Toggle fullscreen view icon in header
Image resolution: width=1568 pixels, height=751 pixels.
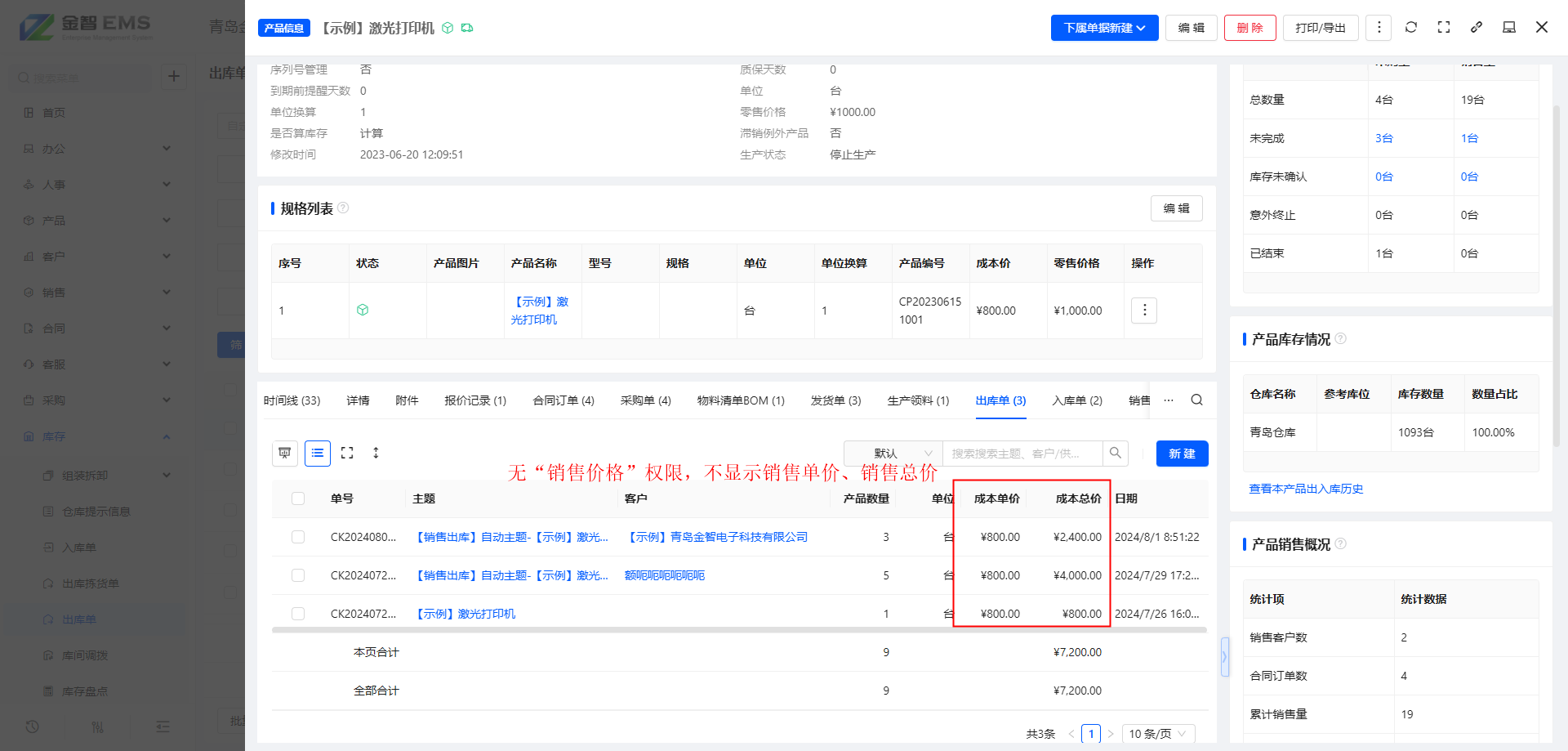click(1444, 27)
